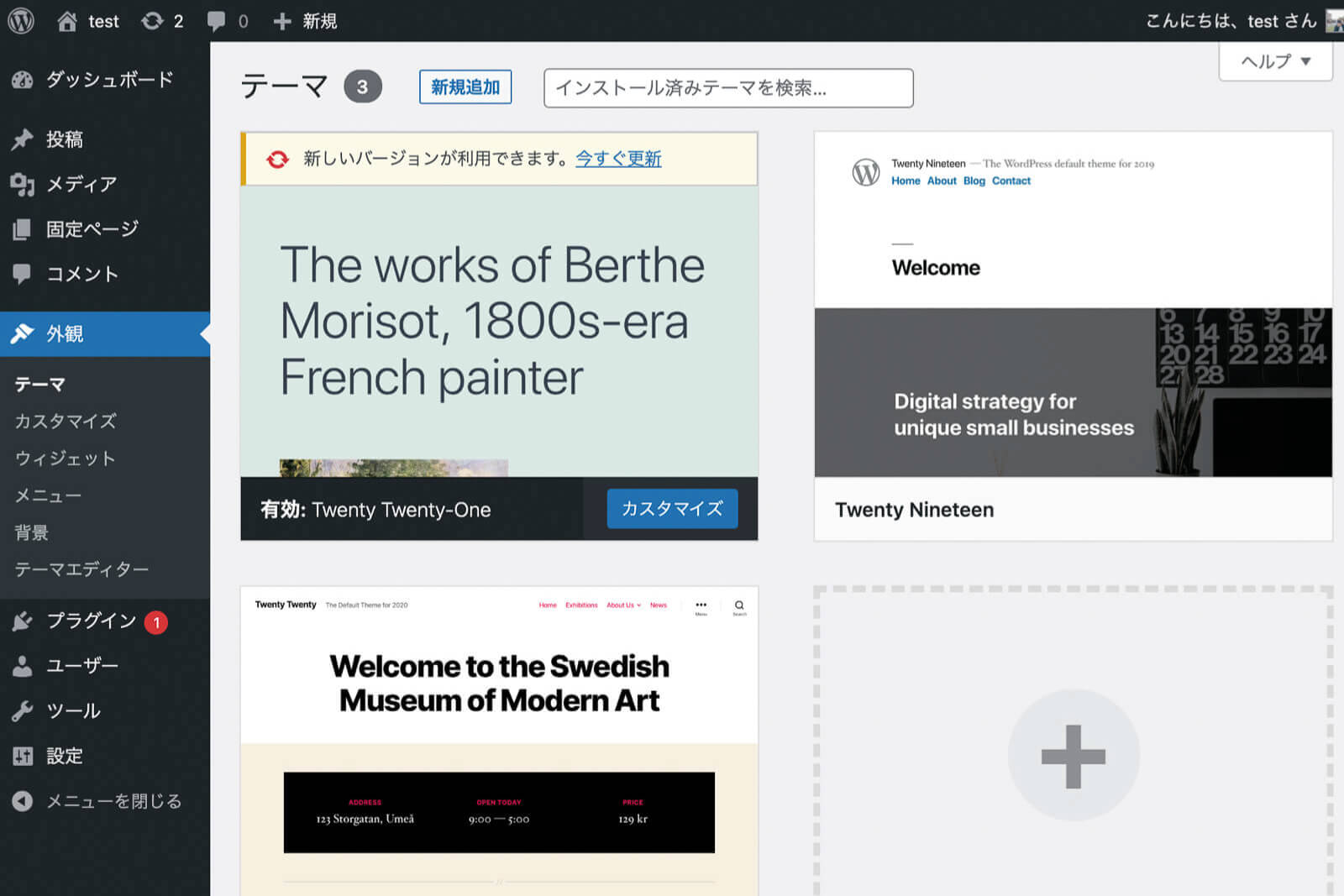Click こんにちは、test さん account link

pos(1231,21)
